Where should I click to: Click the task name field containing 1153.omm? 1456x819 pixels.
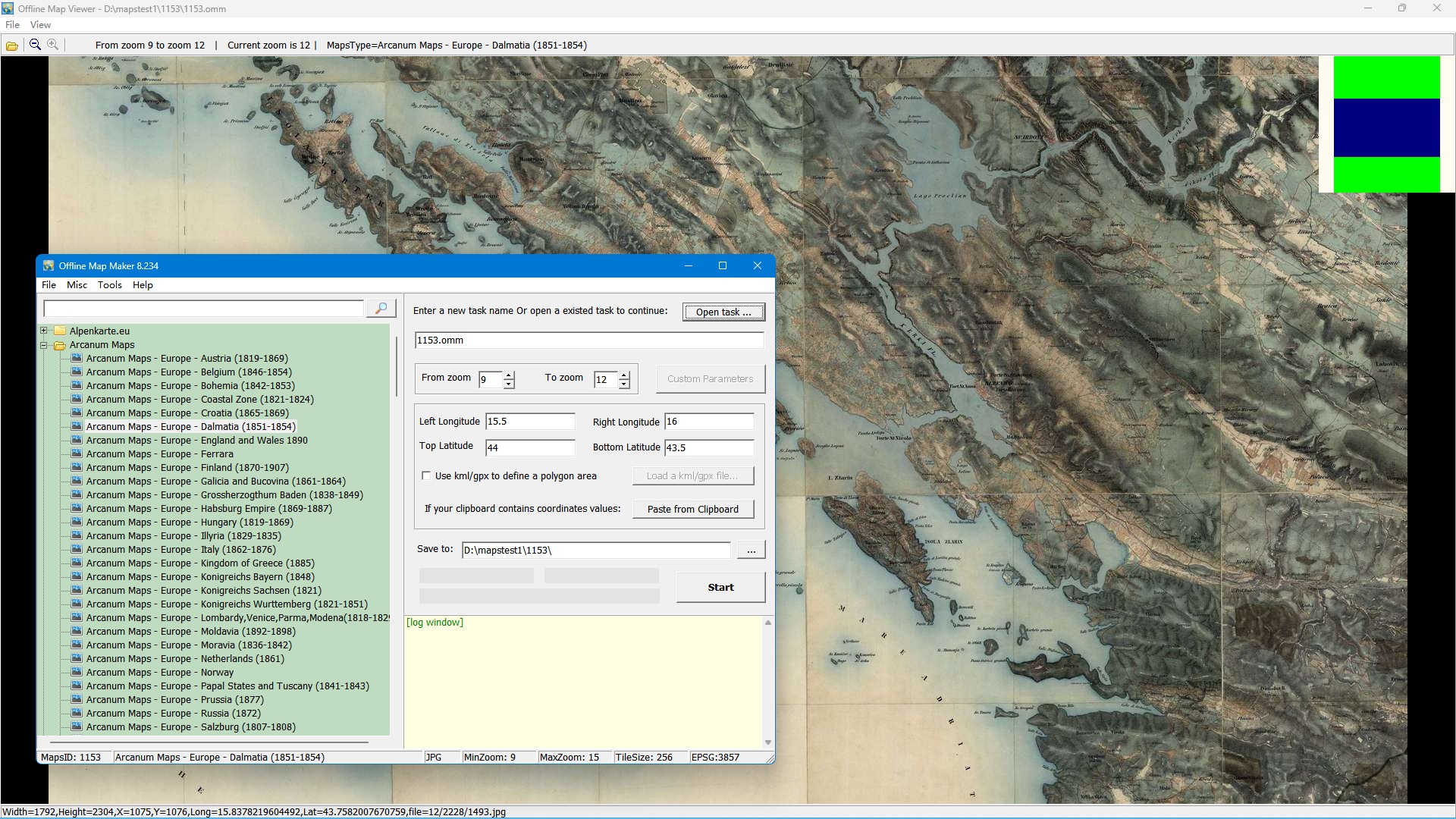point(589,340)
